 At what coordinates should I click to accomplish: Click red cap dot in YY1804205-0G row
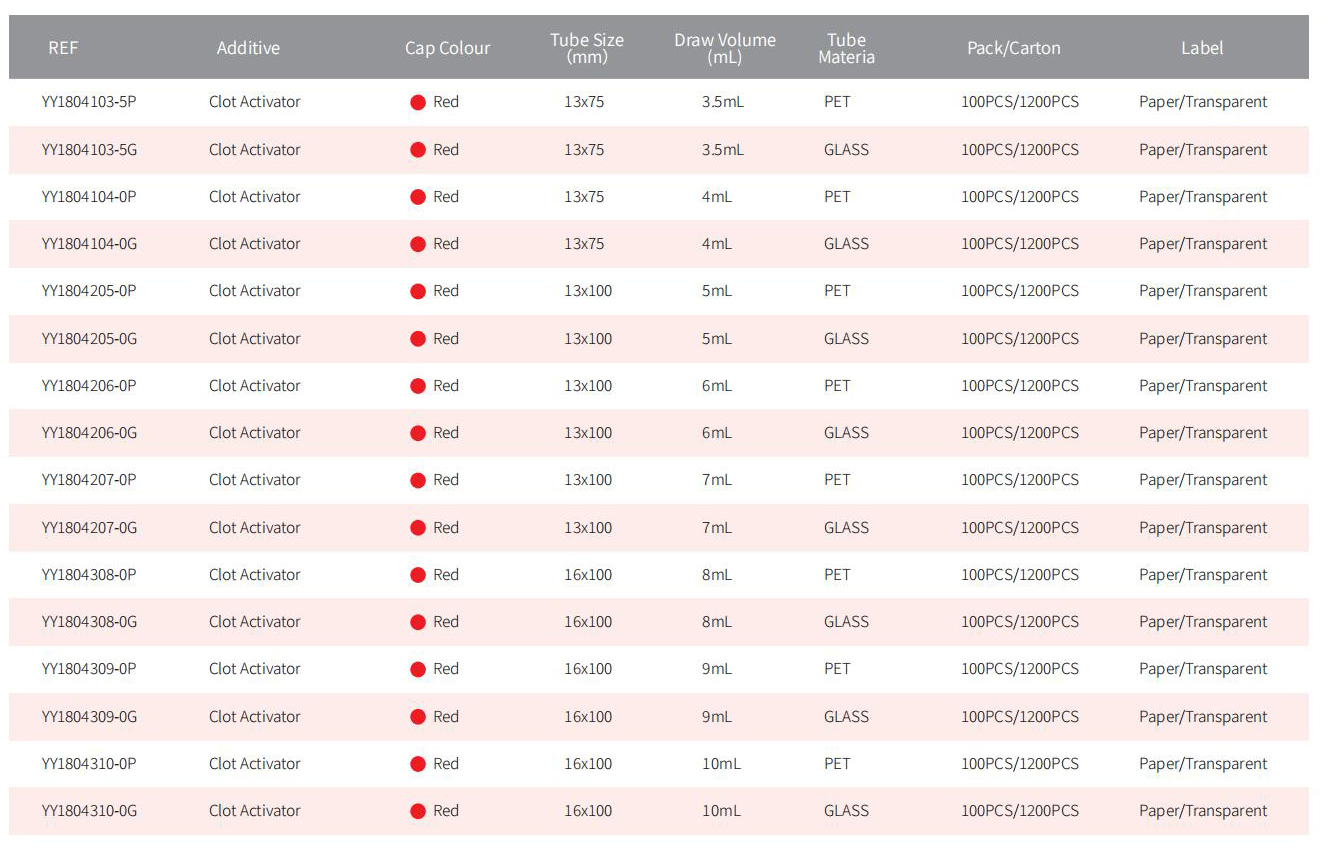418,339
